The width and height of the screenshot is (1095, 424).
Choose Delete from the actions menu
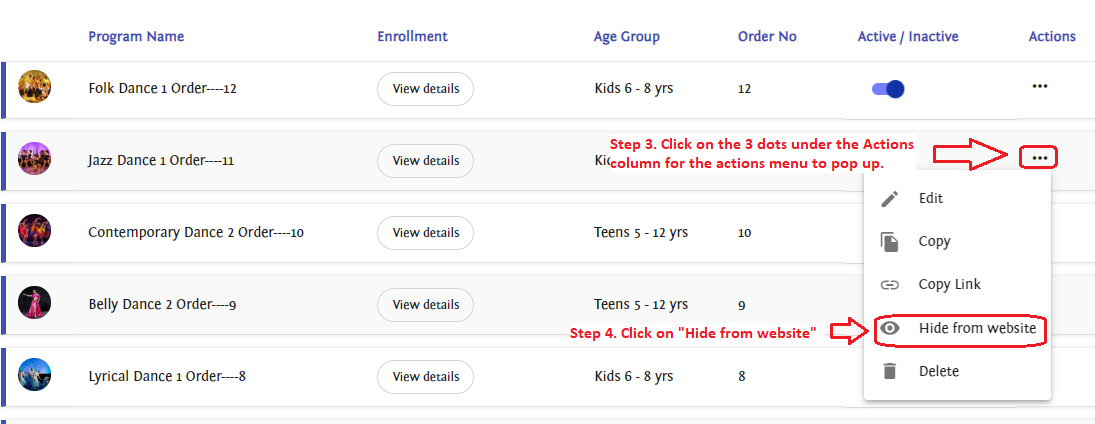938,372
